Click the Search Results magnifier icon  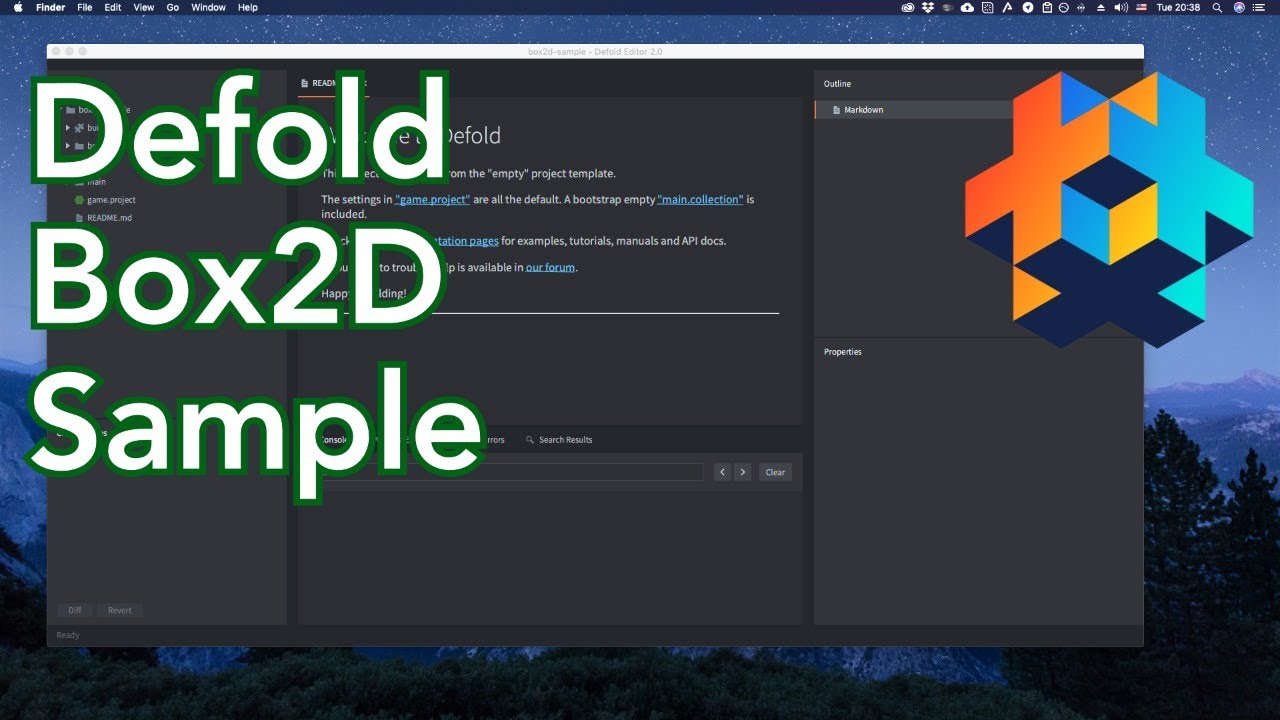(530, 440)
